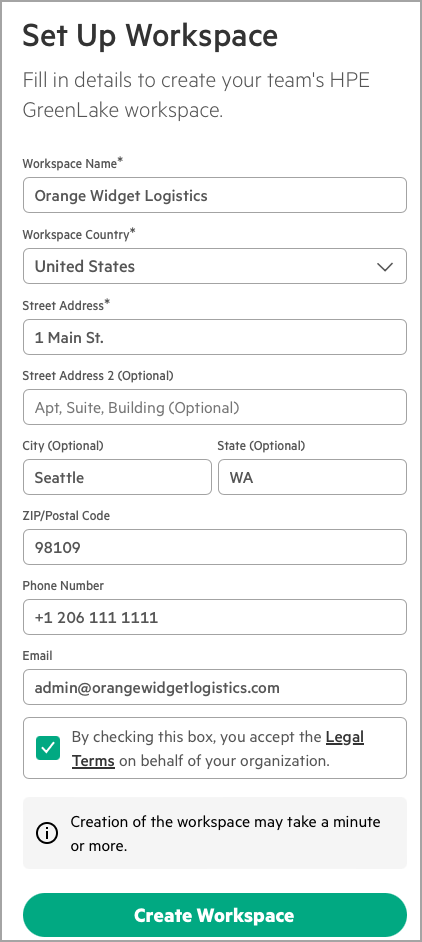Focus the Workspace Name field
This screenshot has width=422, height=942.
coord(215,195)
